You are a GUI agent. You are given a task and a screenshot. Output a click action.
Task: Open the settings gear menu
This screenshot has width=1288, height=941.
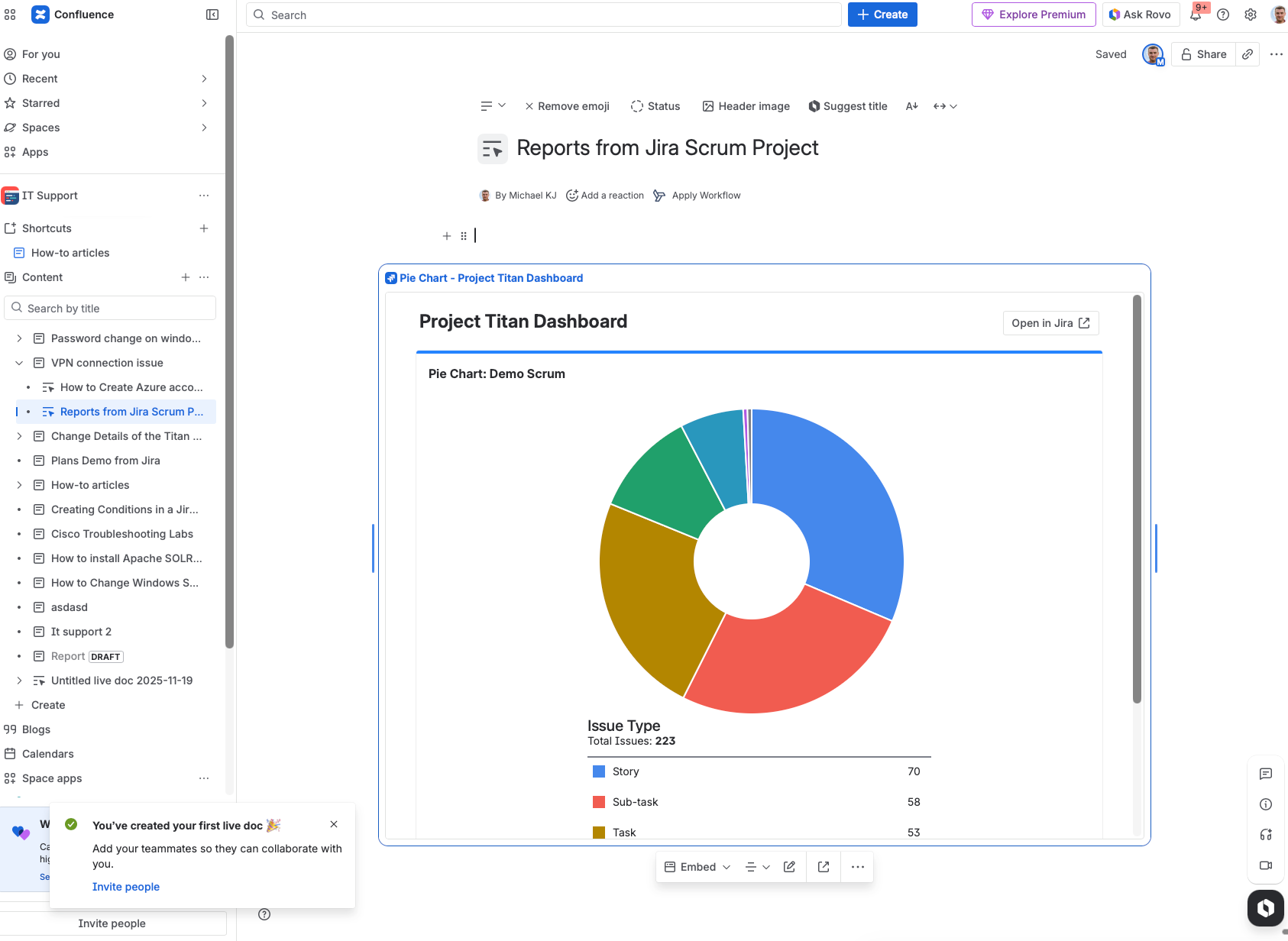[x=1251, y=15]
